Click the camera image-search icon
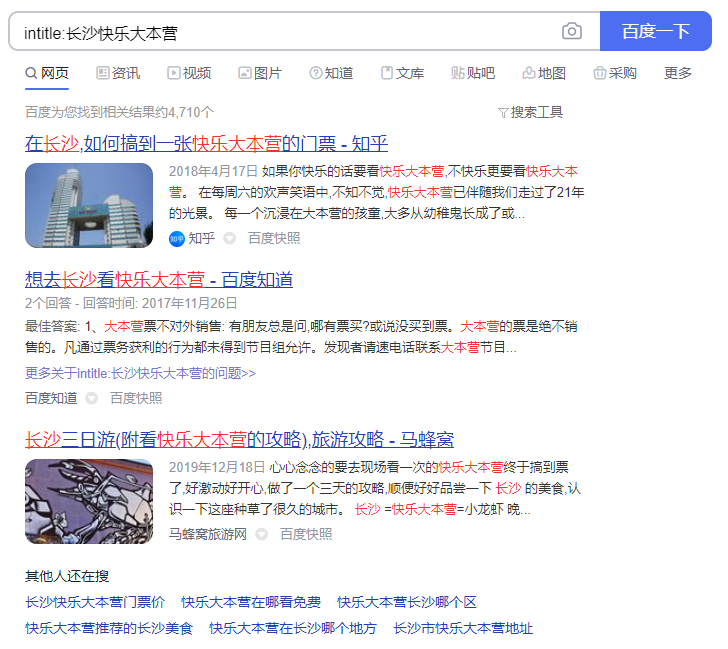 [572, 32]
